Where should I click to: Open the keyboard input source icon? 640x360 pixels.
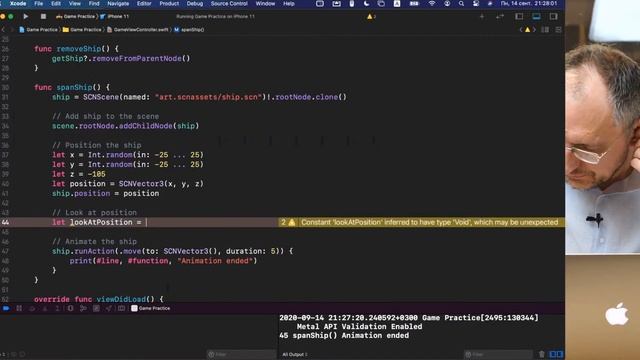397,4
